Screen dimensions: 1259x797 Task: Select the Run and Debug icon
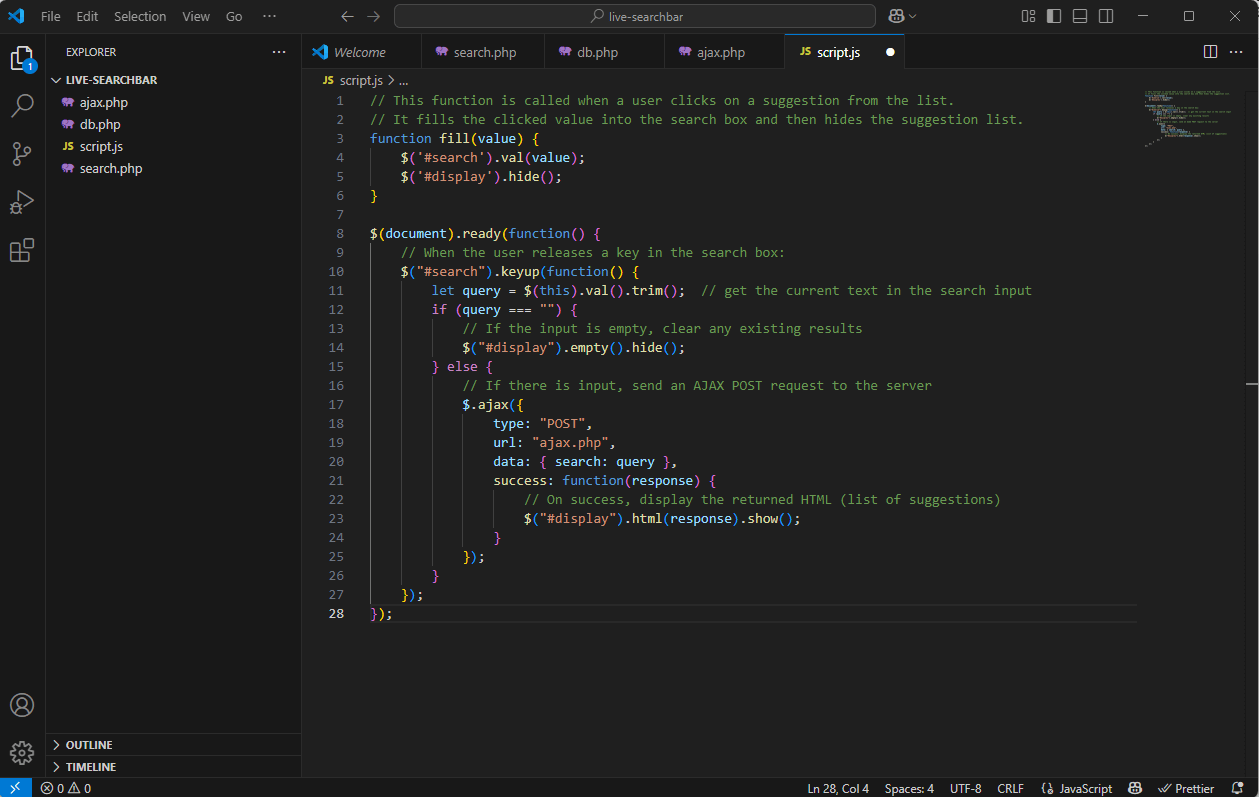click(x=22, y=203)
